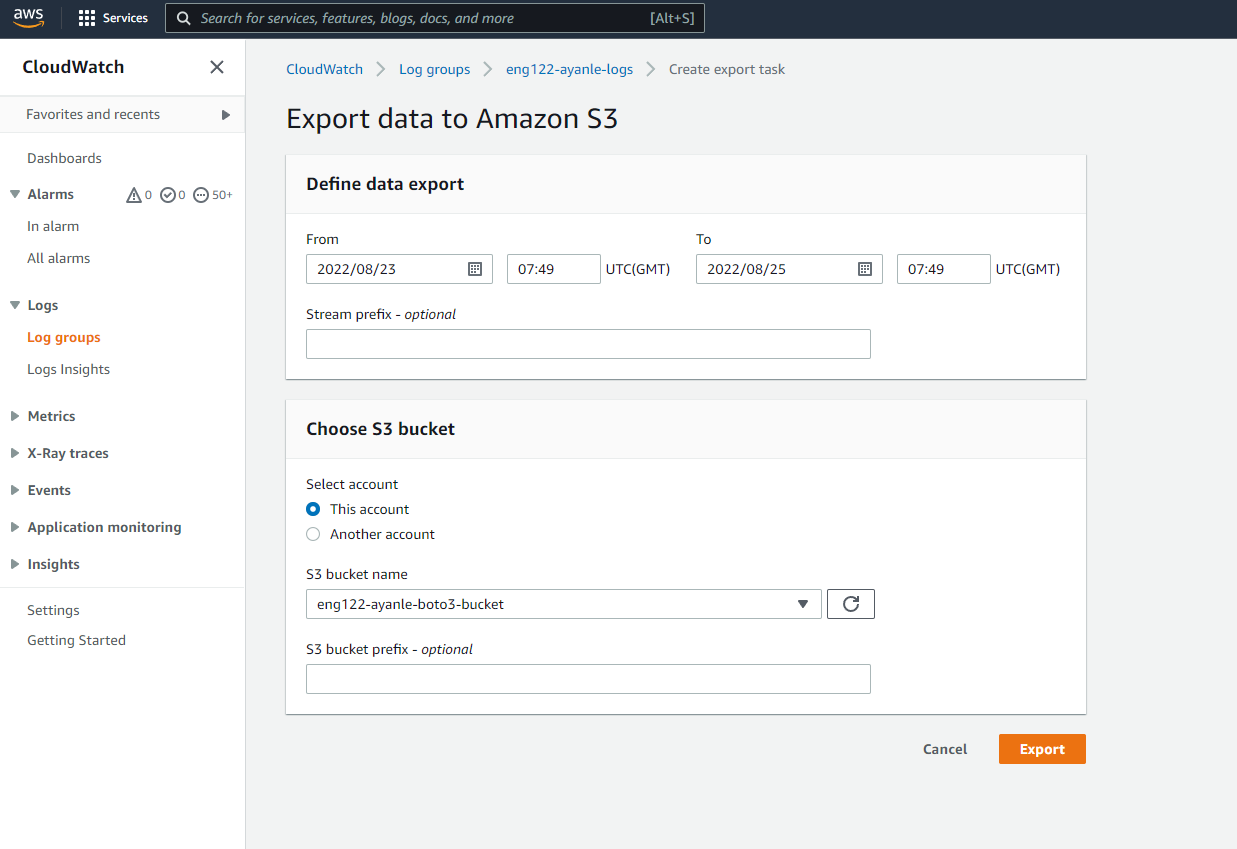Screen dimensions: 1237x849
Task: Expand the Metrics section
Action: click(x=15, y=416)
